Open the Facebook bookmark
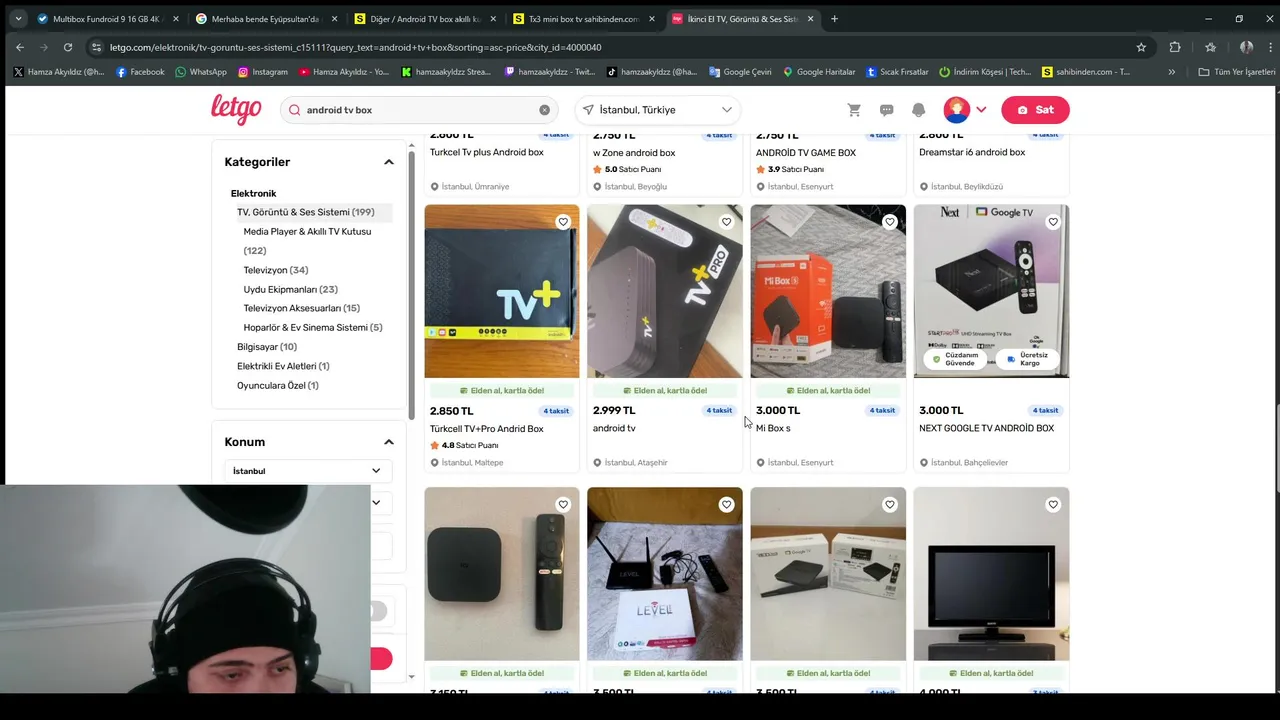The image size is (1280, 720). coord(140,72)
